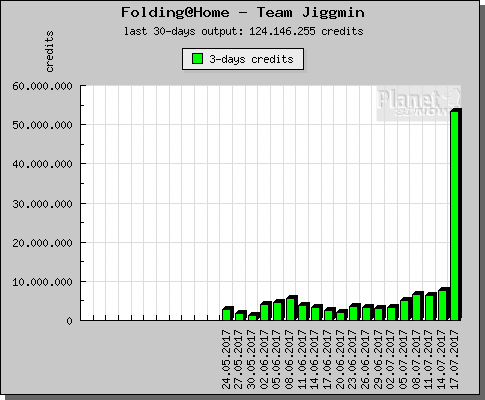
Task: Click the 05.06.2017 date label
Action: pos(277,359)
